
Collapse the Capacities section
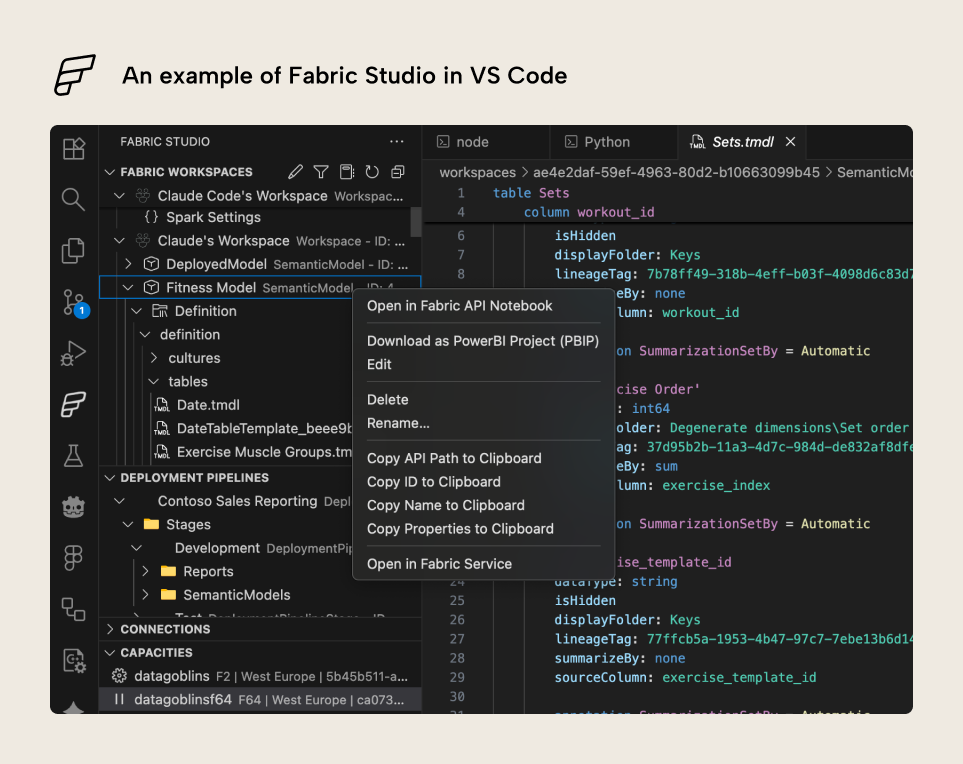110,652
